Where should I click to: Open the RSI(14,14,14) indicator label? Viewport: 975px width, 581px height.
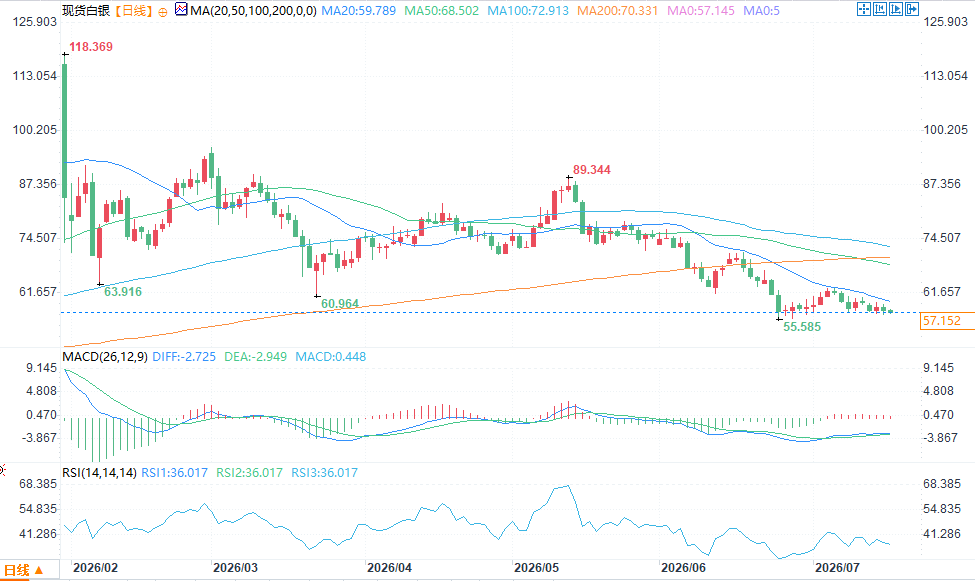click(99, 473)
